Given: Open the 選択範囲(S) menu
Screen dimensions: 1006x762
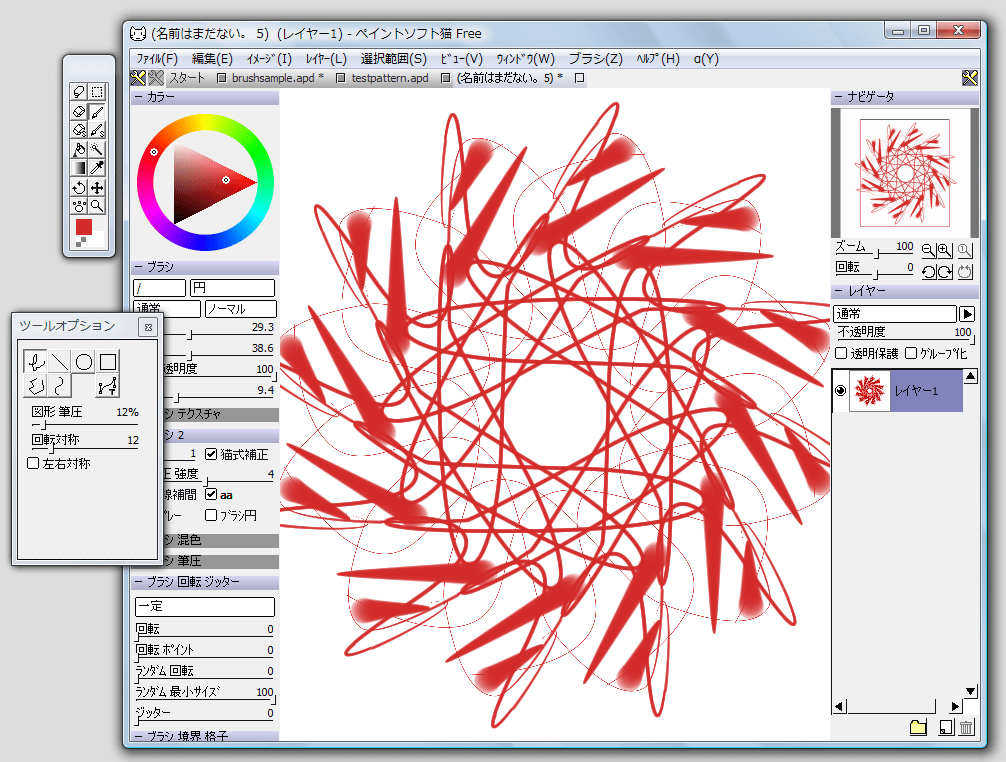Looking at the screenshot, I should click(393, 59).
